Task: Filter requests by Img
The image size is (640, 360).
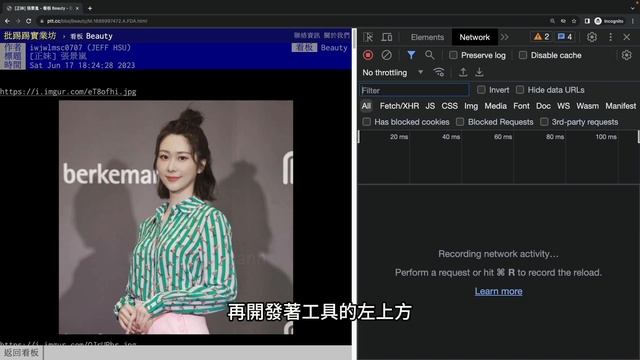Action: coord(471,106)
